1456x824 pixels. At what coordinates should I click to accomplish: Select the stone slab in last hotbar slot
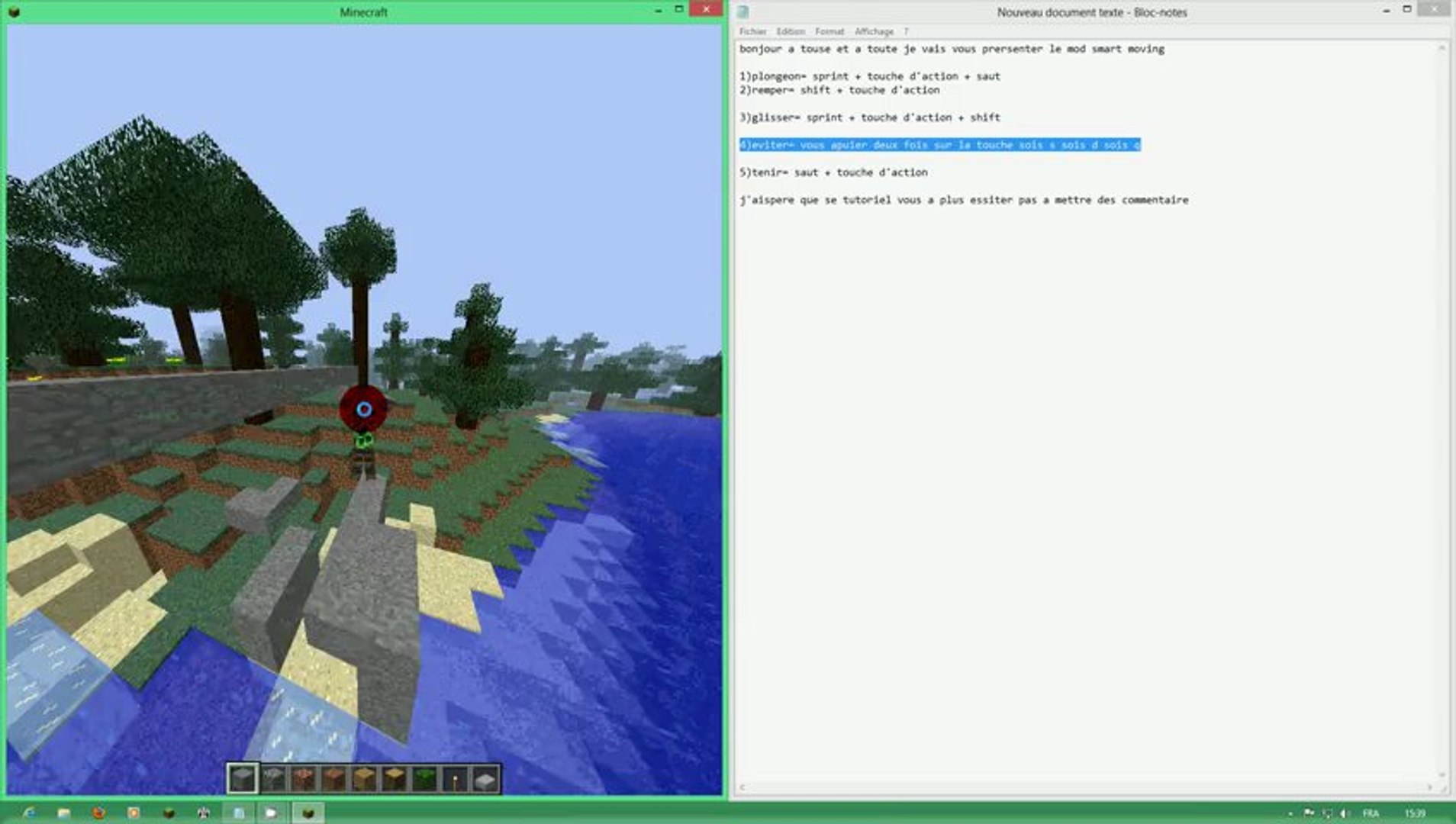(x=485, y=778)
